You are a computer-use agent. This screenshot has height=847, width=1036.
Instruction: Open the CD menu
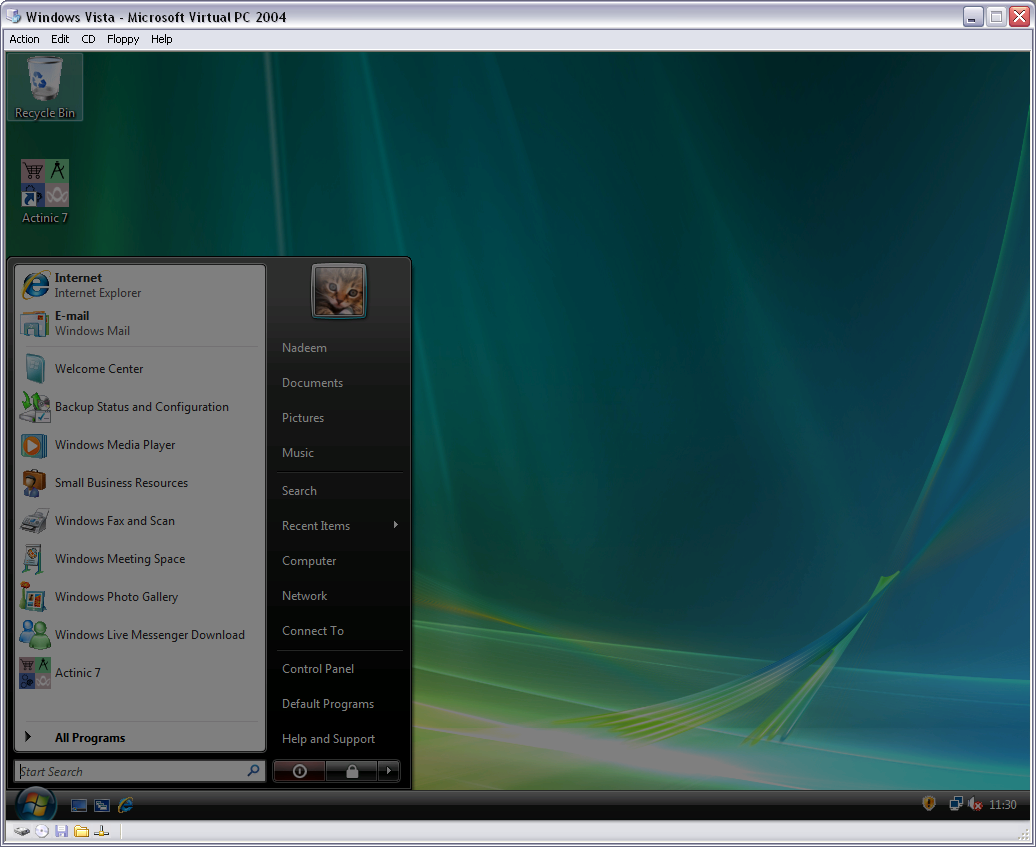tap(89, 39)
